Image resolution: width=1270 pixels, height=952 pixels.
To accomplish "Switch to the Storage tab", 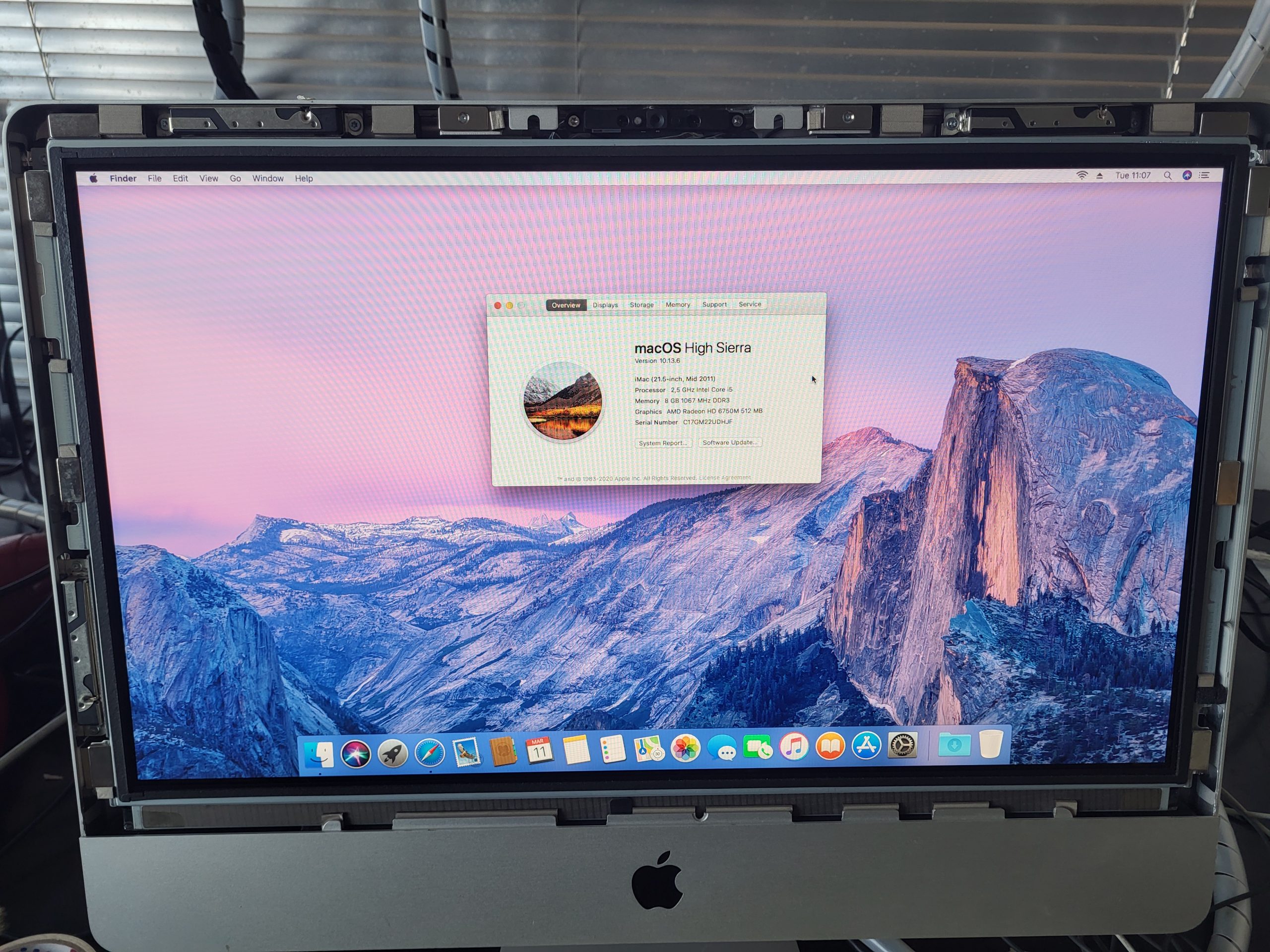I will pyautogui.click(x=642, y=305).
